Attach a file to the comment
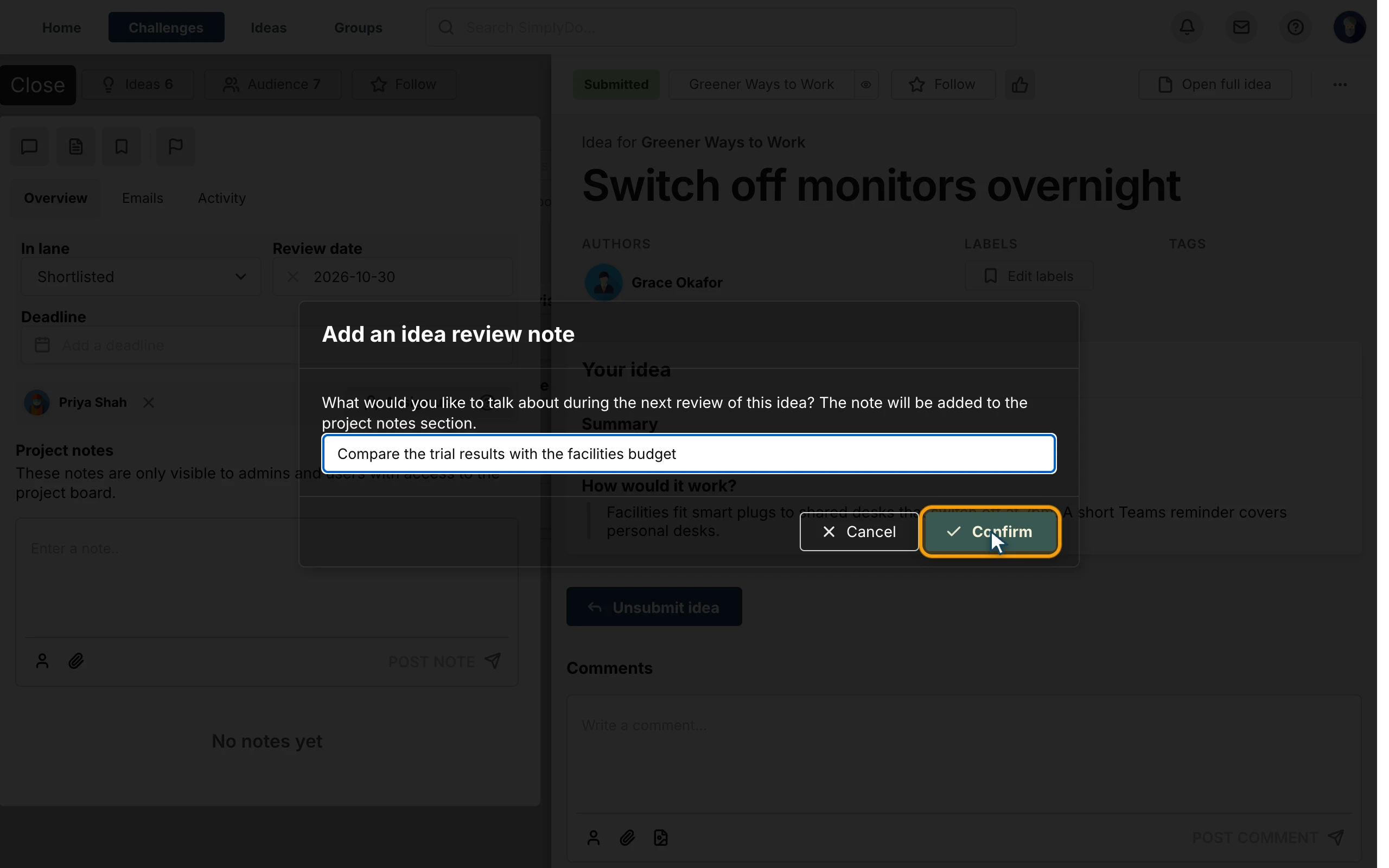Image resolution: width=1389 pixels, height=868 pixels. [627, 838]
